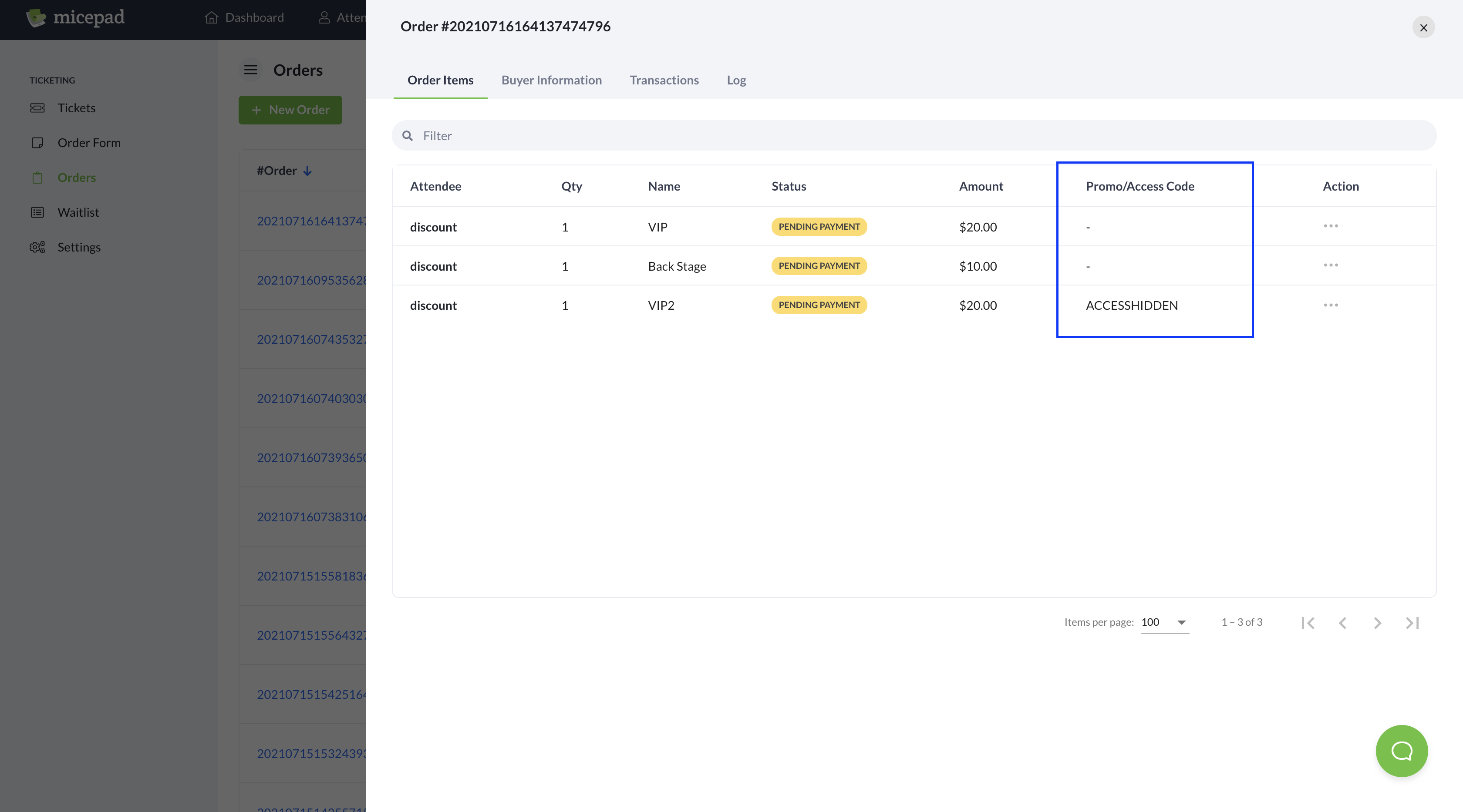Toggle sort arrow on #Order column
This screenshot has width=1463, height=812.
coord(307,171)
